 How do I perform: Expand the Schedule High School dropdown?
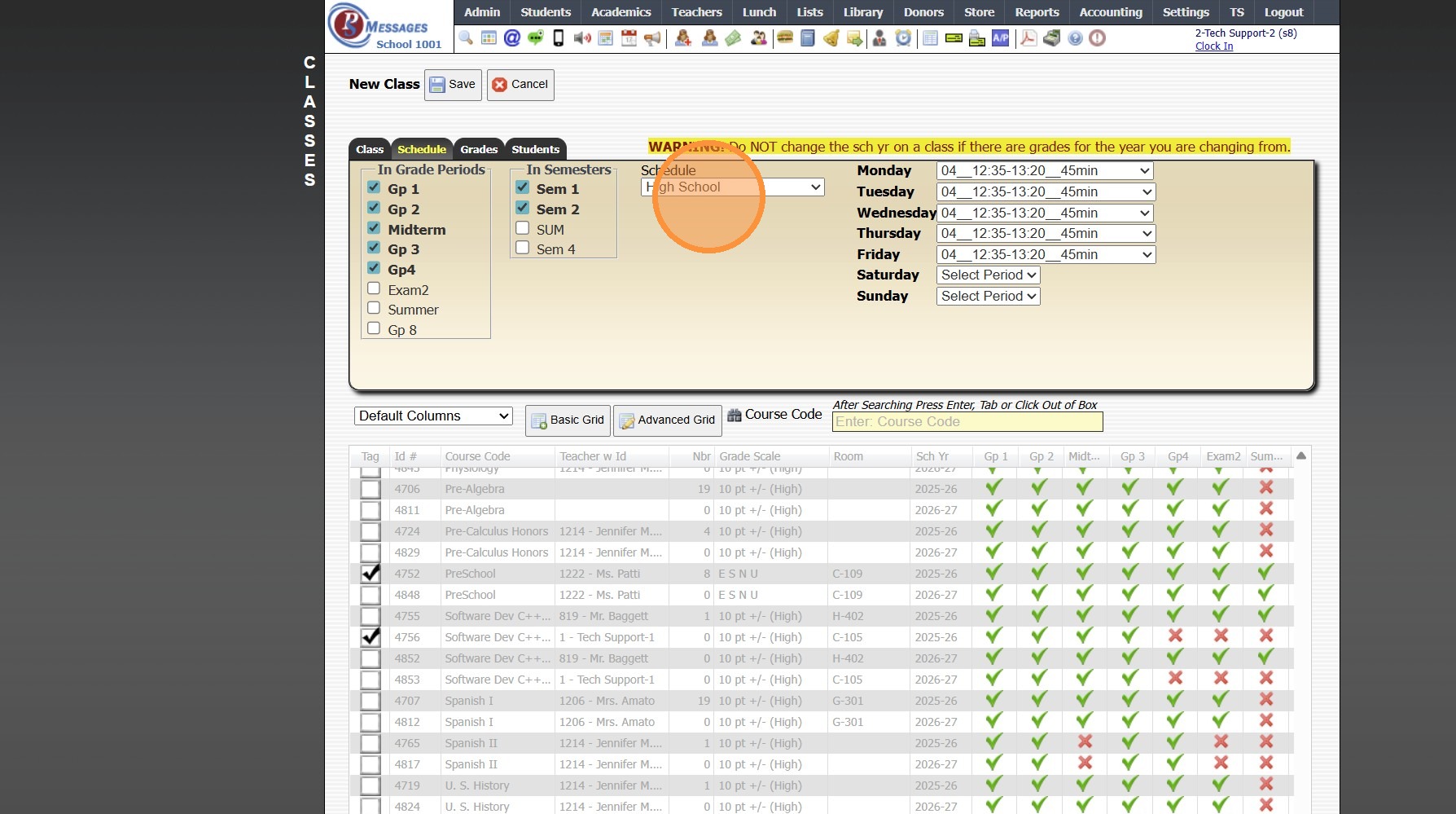[x=733, y=187]
